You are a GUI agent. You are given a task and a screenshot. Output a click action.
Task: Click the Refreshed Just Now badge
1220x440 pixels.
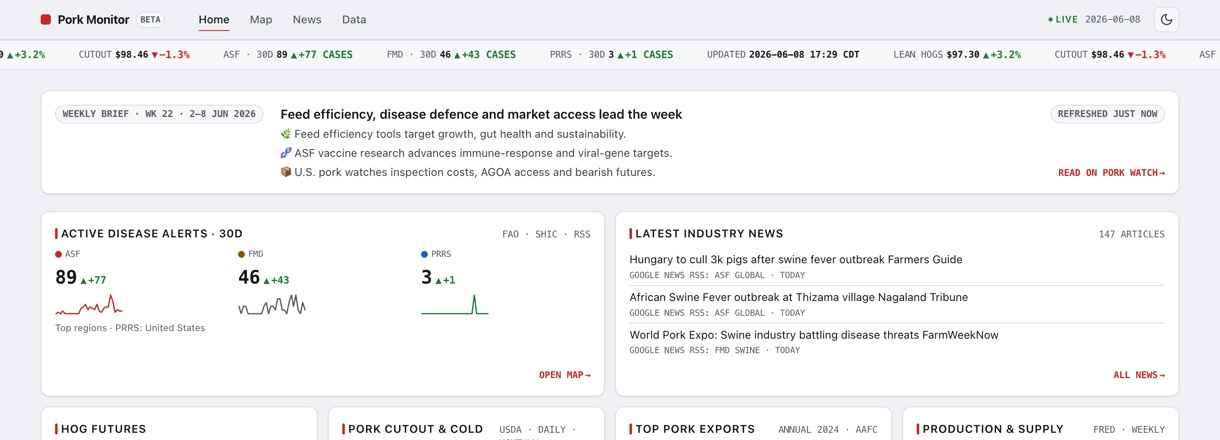click(x=1107, y=114)
